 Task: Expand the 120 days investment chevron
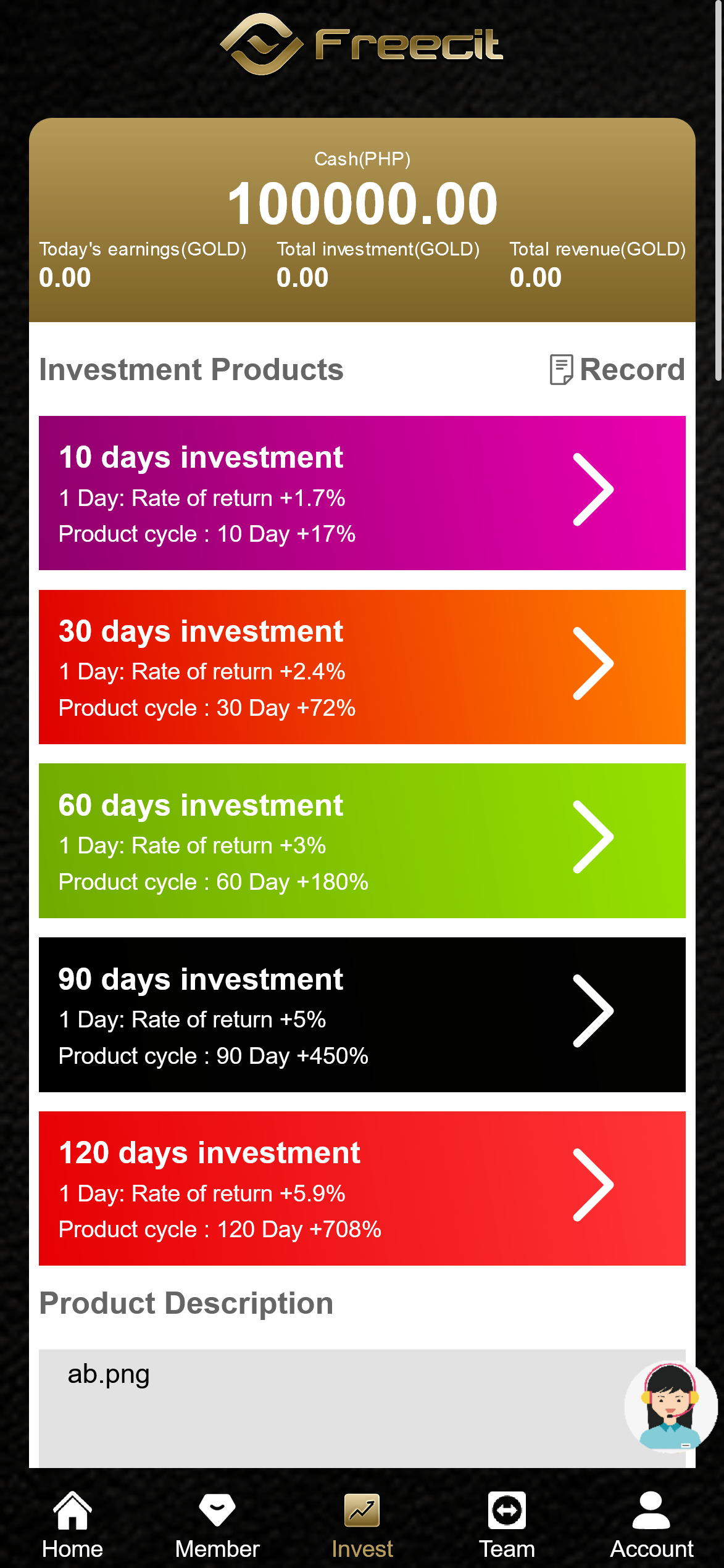click(x=593, y=1185)
